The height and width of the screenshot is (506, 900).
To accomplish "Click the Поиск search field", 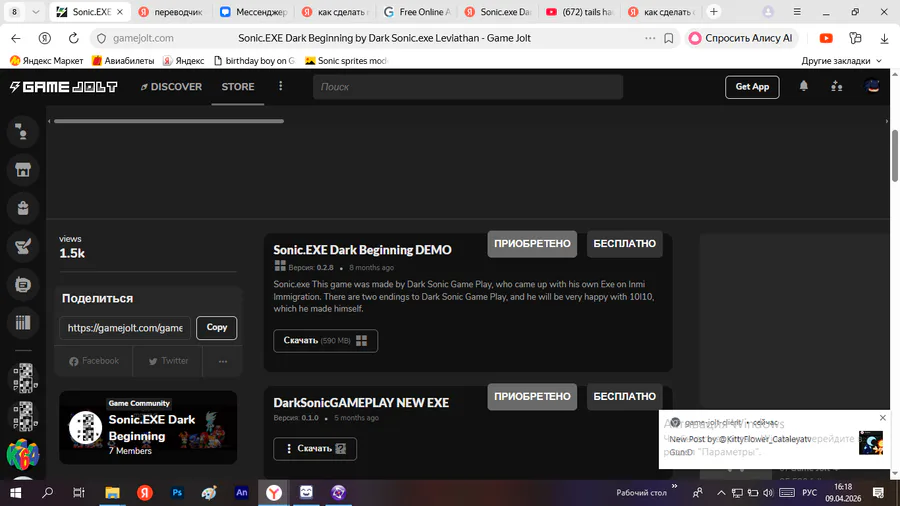I will pyautogui.click(x=468, y=87).
